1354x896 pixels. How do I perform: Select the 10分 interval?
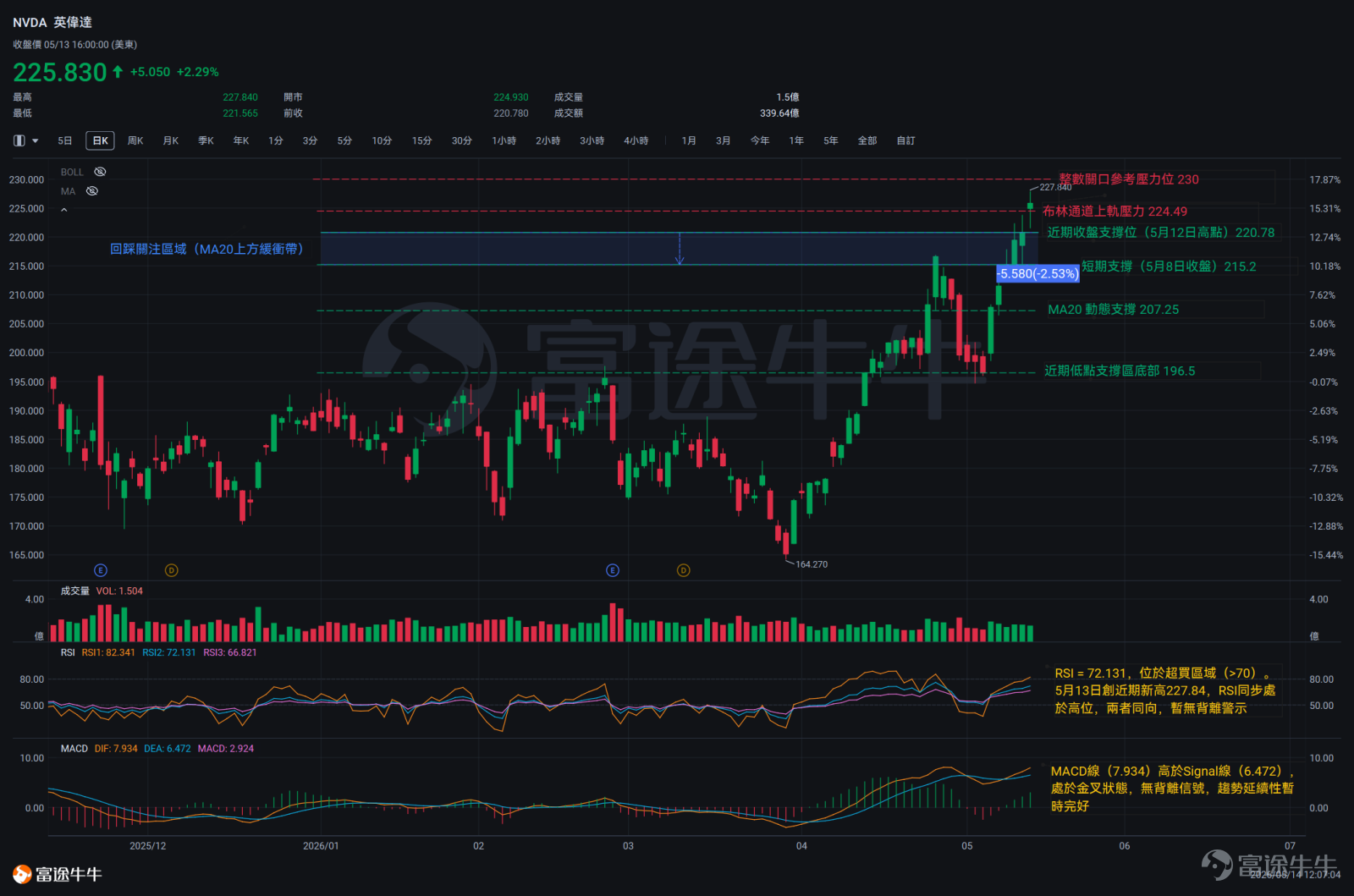point(382,140)
